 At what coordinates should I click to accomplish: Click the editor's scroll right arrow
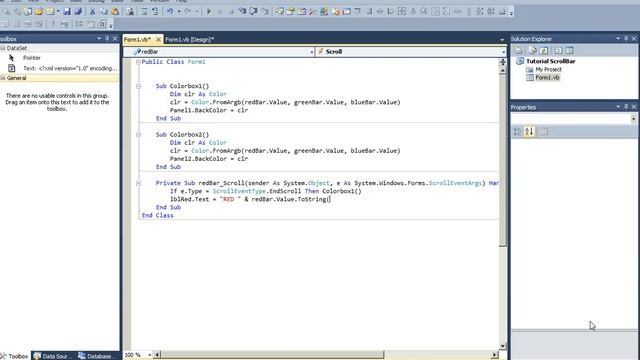pyautogui.click(x=495, y=355)
